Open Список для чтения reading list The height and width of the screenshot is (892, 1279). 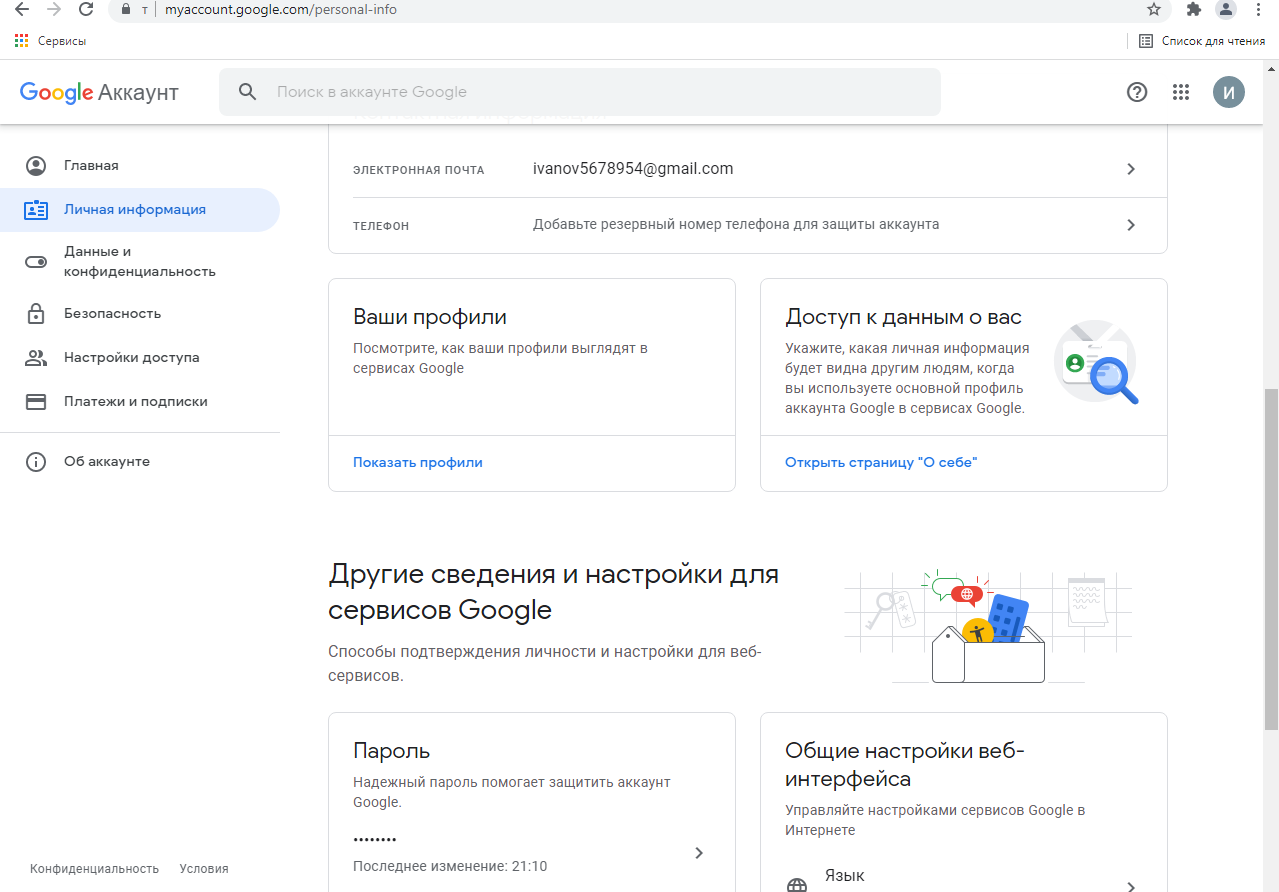coord(1203,41)
